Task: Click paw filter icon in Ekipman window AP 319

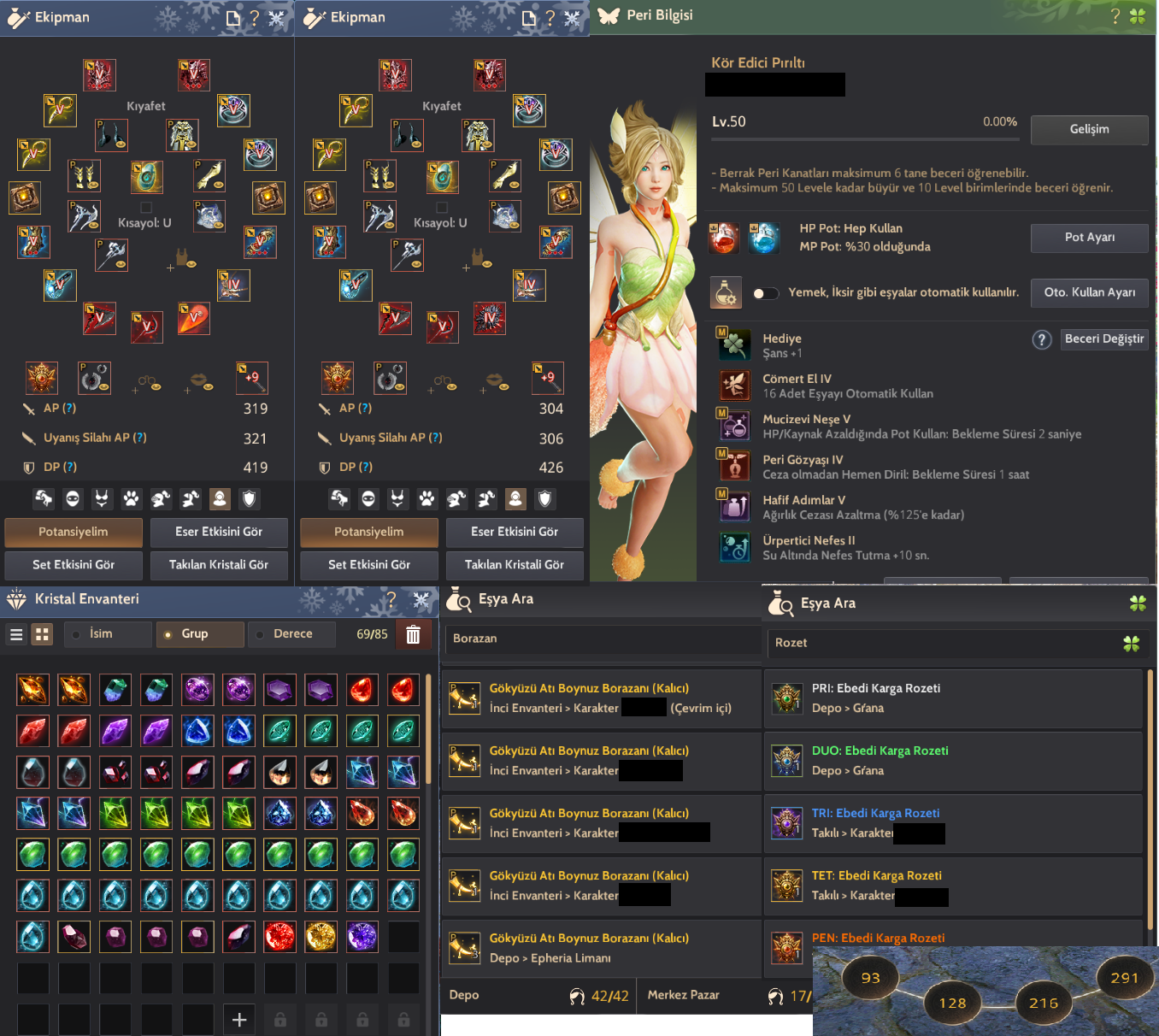Action: 131,499
